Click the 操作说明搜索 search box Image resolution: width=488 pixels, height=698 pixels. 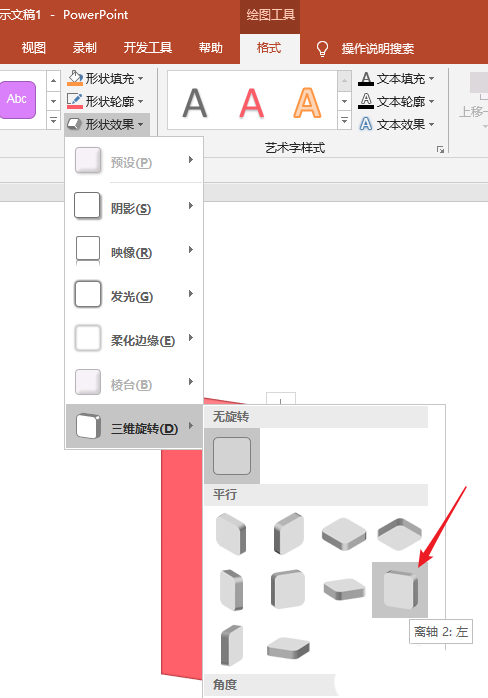click(378, 49)
